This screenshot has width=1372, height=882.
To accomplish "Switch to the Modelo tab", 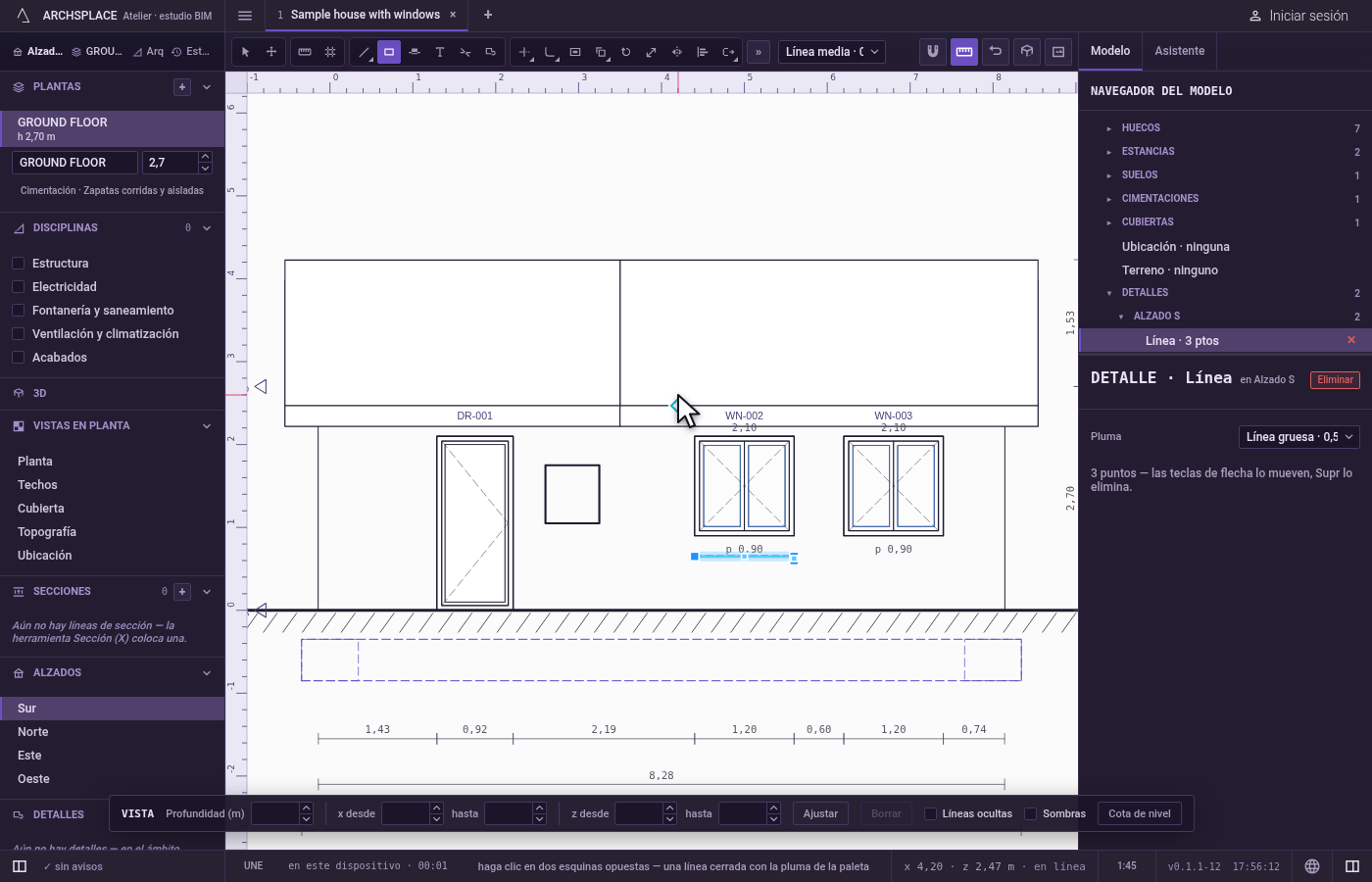I will [1110, 51].
